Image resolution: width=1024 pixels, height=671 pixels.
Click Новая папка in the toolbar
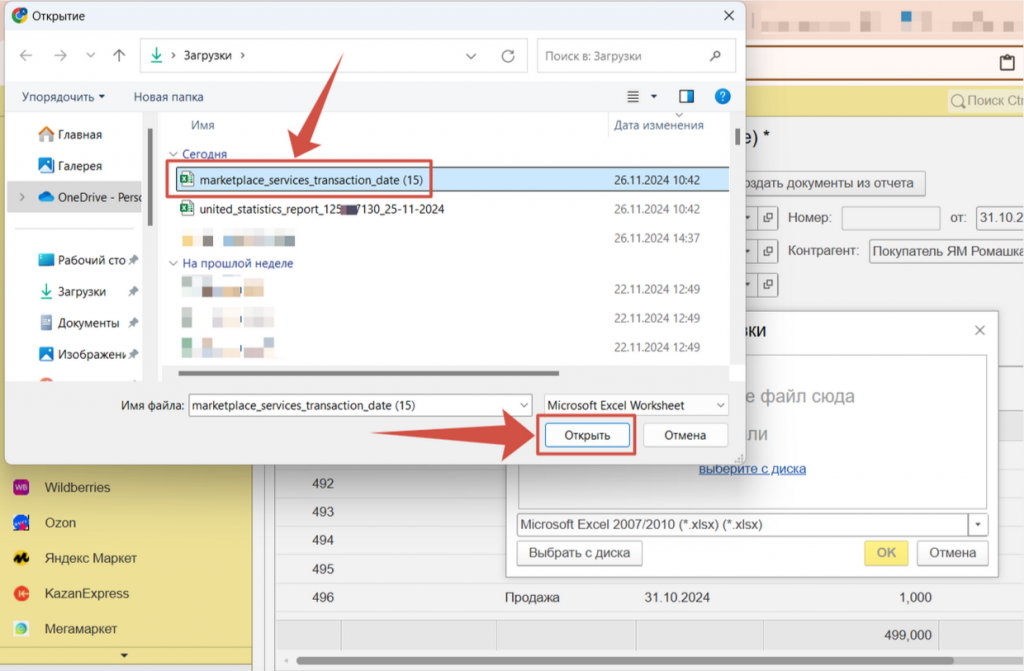pyautogui.click(x=168, y=97)
